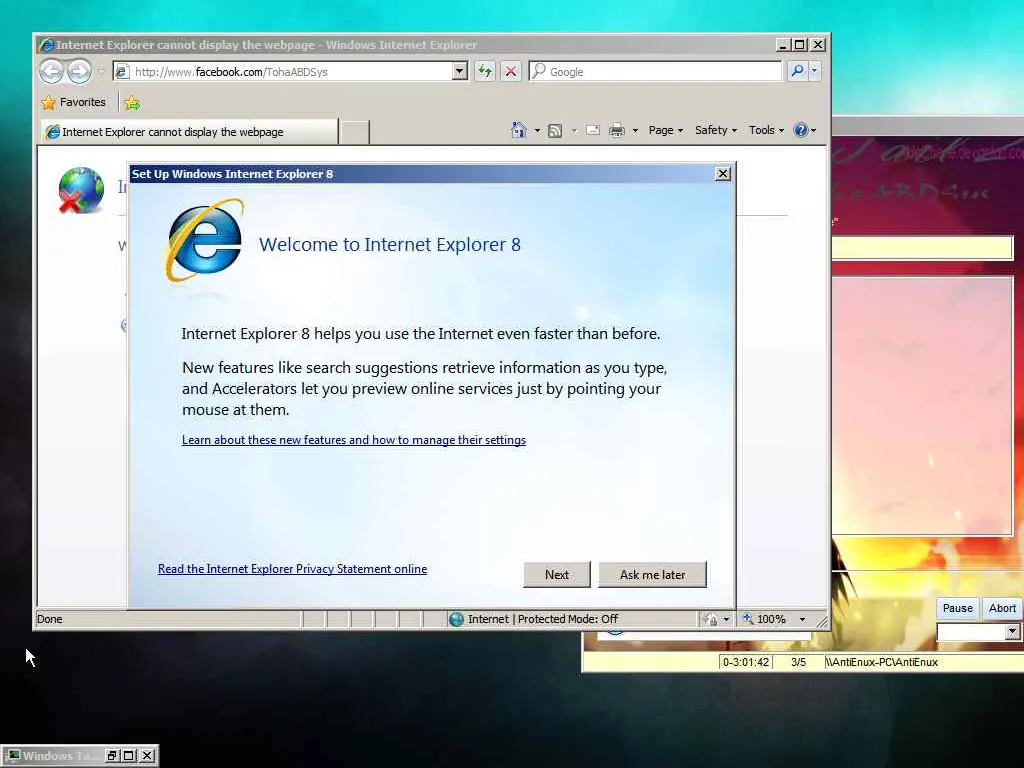
Task: Click the page icon in address bar
Action: point(121,71)
